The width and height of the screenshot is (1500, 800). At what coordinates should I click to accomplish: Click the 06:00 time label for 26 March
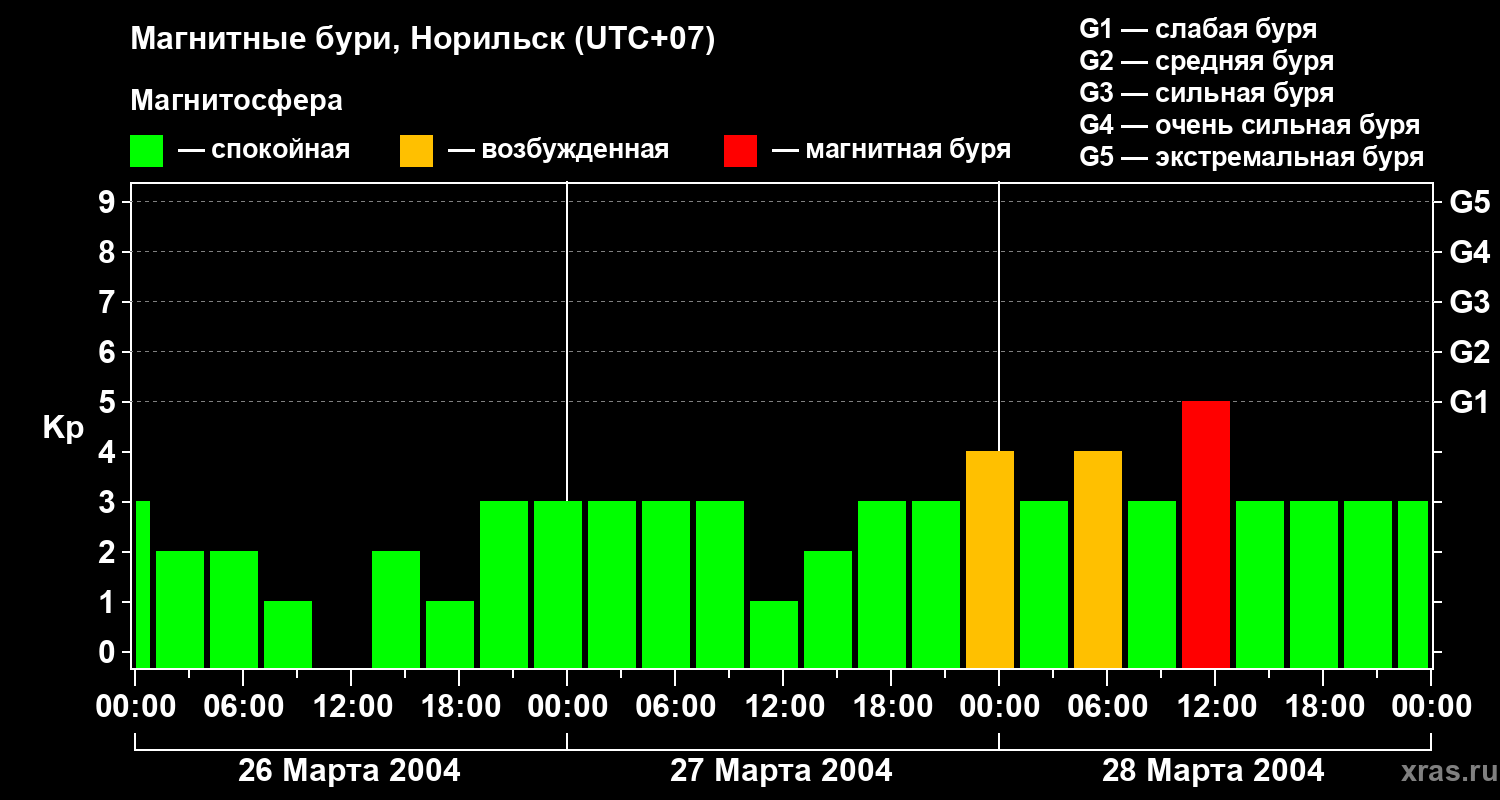coord(243,707)
